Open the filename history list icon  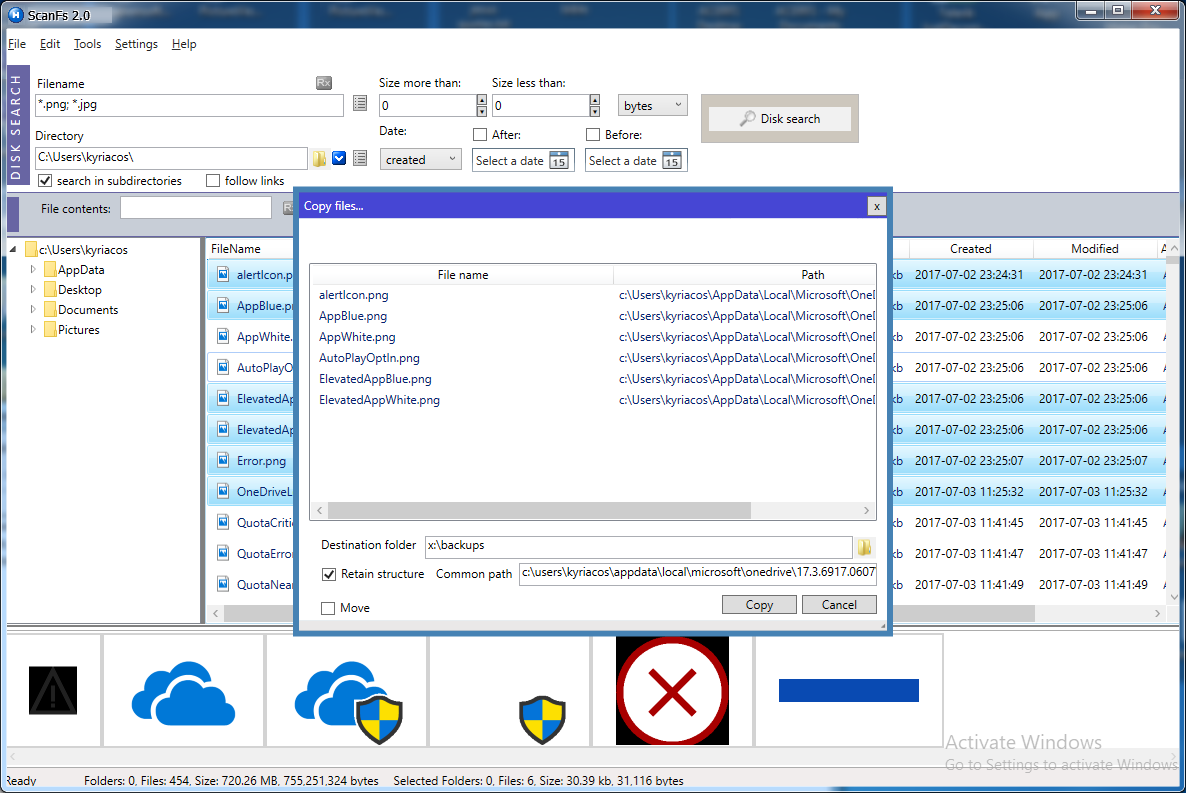pyautogui.click(x=361, y=103)
